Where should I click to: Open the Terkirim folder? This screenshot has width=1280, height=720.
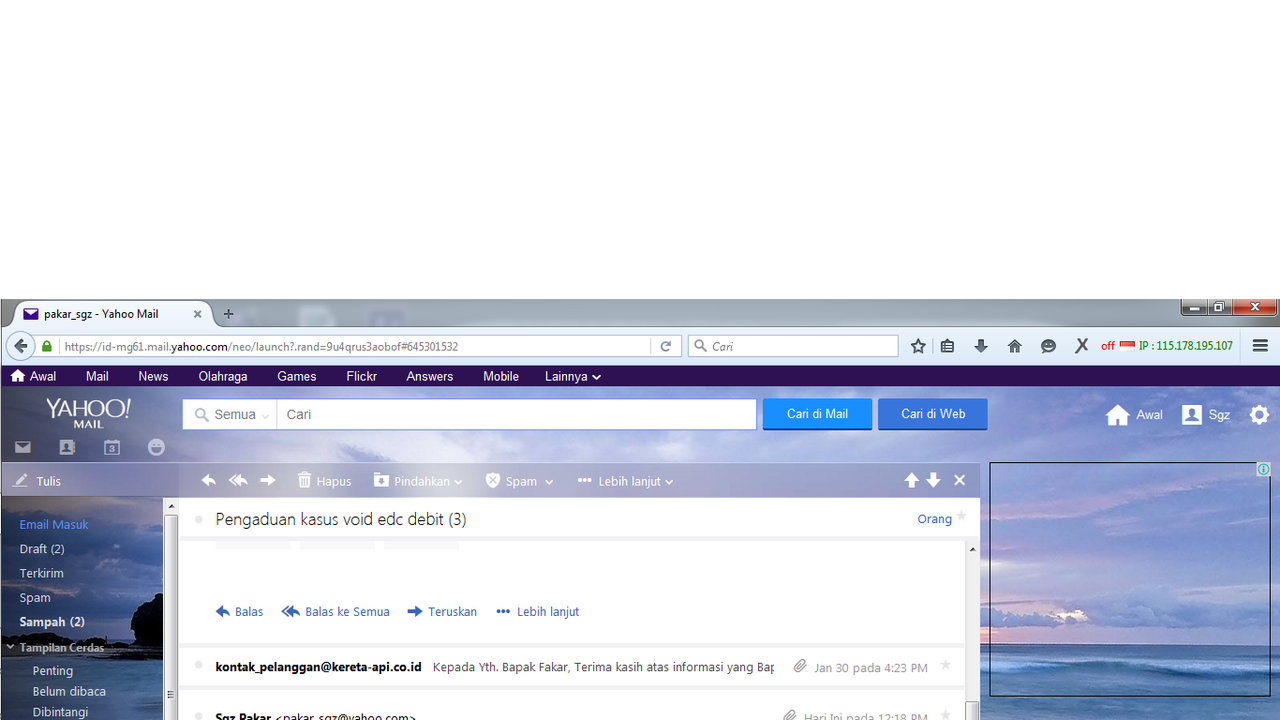point(41,573)
